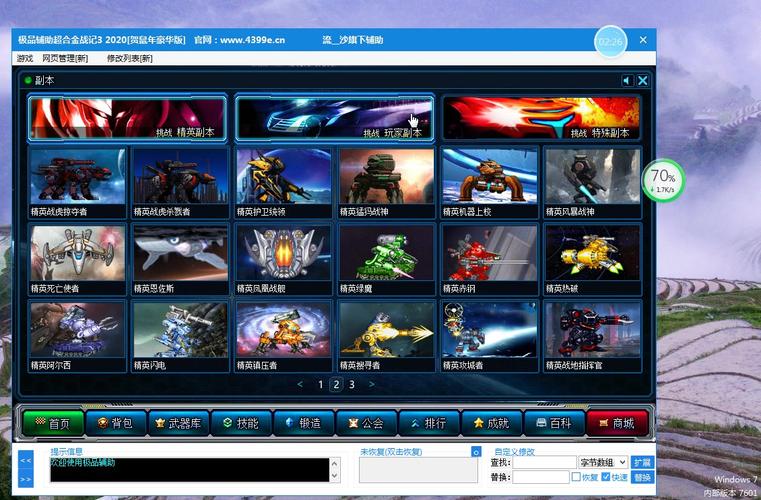
Task: Open the 成就 achievements panel
Action: [491, 423]
